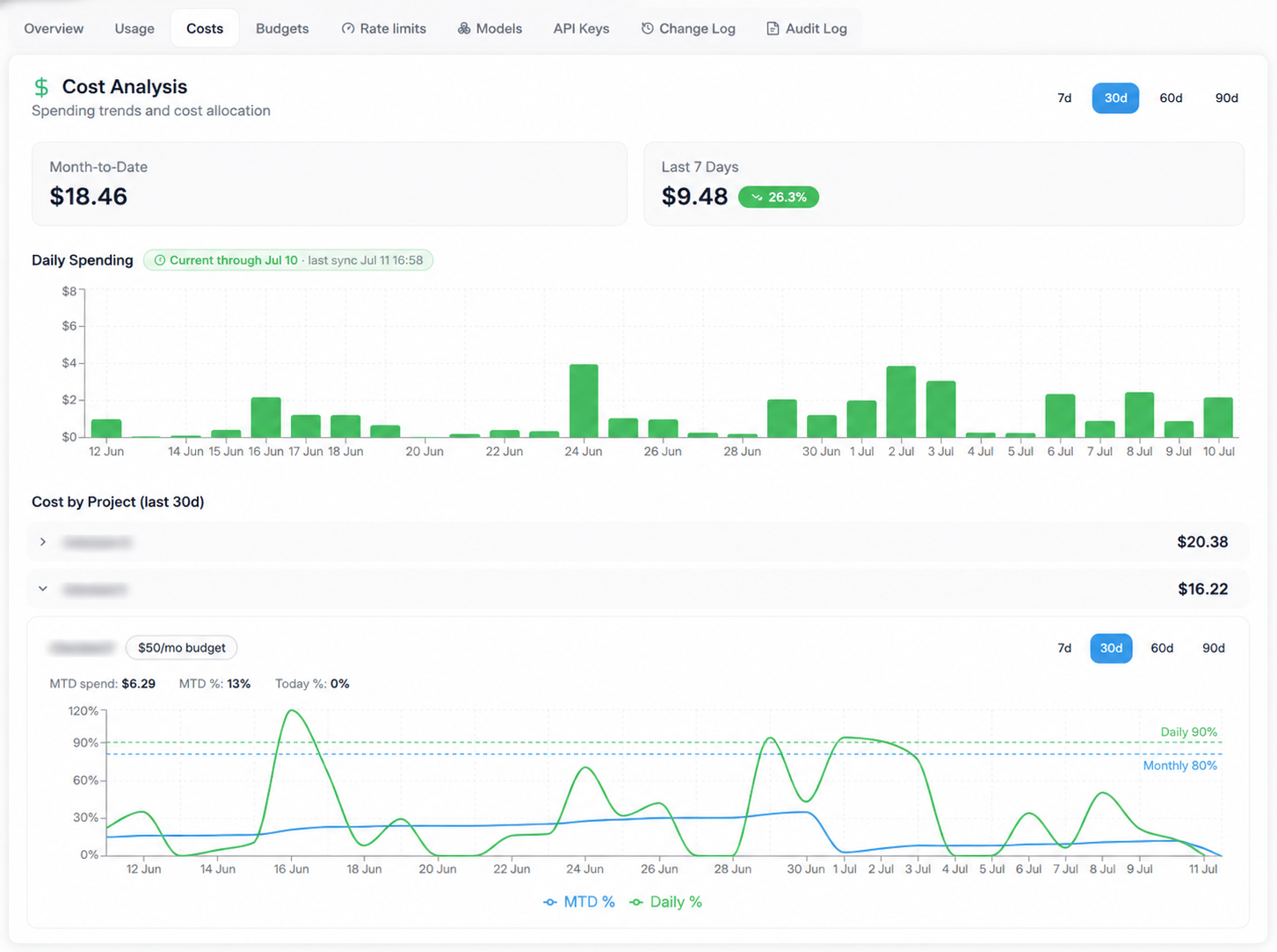
Task: Click Spending trends and cost allocation subtitle
Action: (x=151, y=111)
